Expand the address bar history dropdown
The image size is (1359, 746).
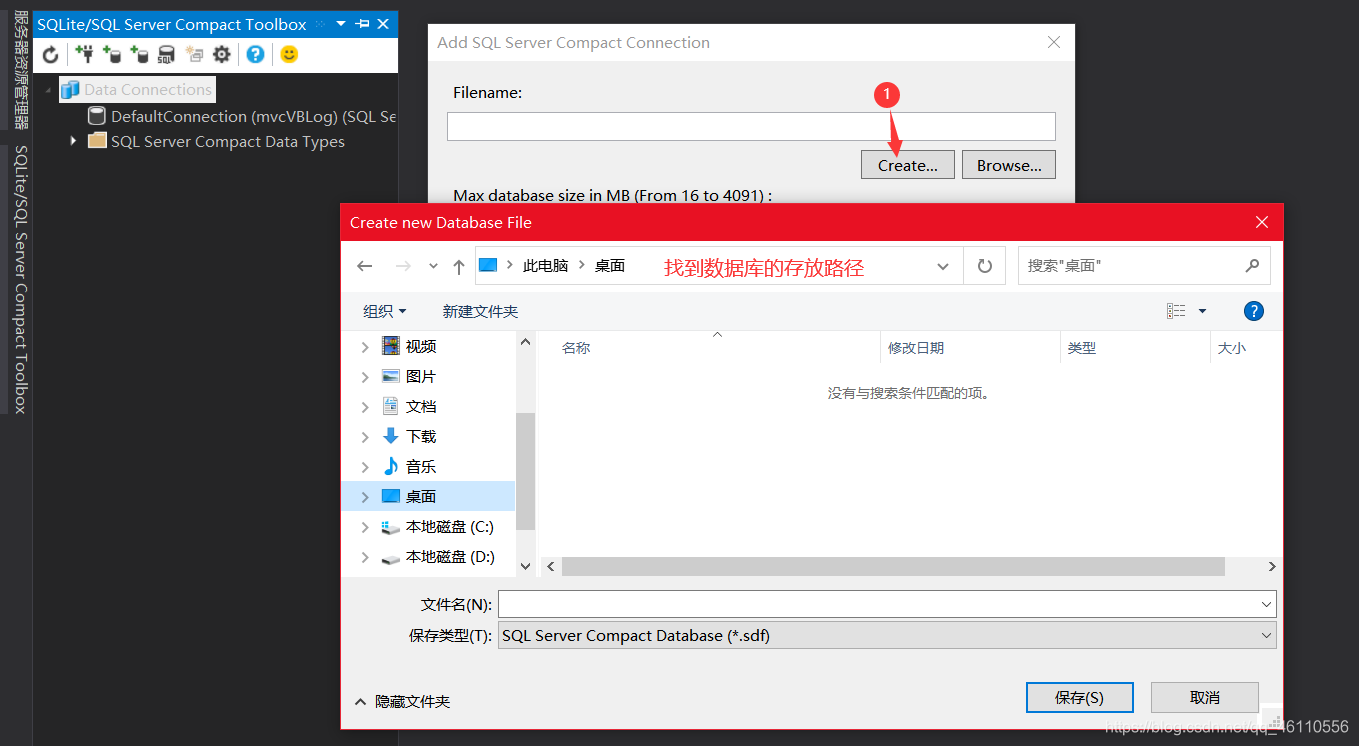943,266
